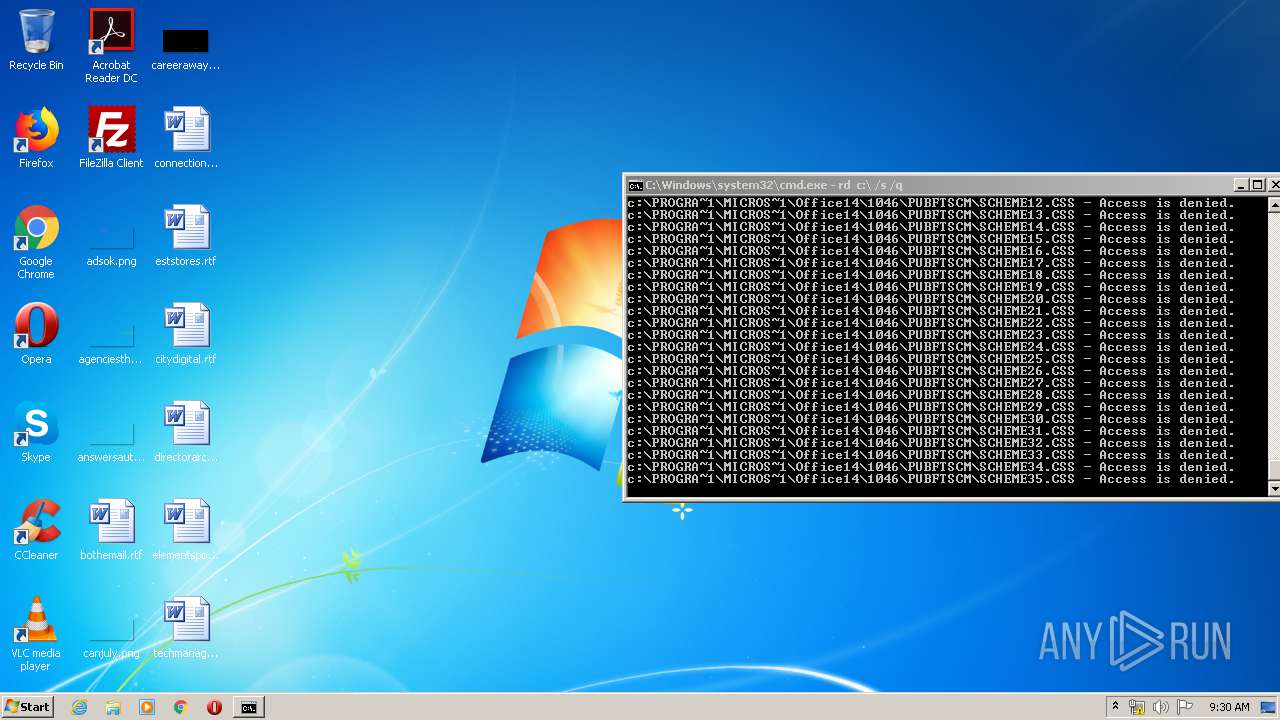Launch Firefox from desktop

pyautogui.click(x=36, y=139)
